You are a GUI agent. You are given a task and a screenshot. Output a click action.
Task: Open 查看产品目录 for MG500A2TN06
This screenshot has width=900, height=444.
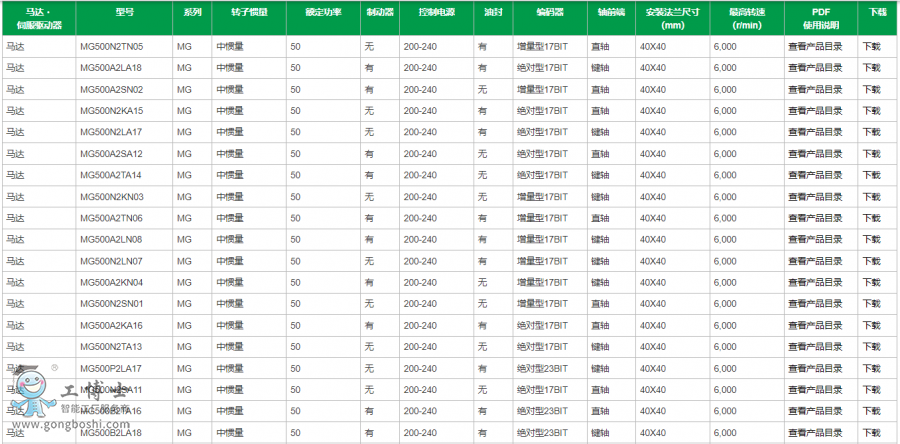(x=815, y=218)
